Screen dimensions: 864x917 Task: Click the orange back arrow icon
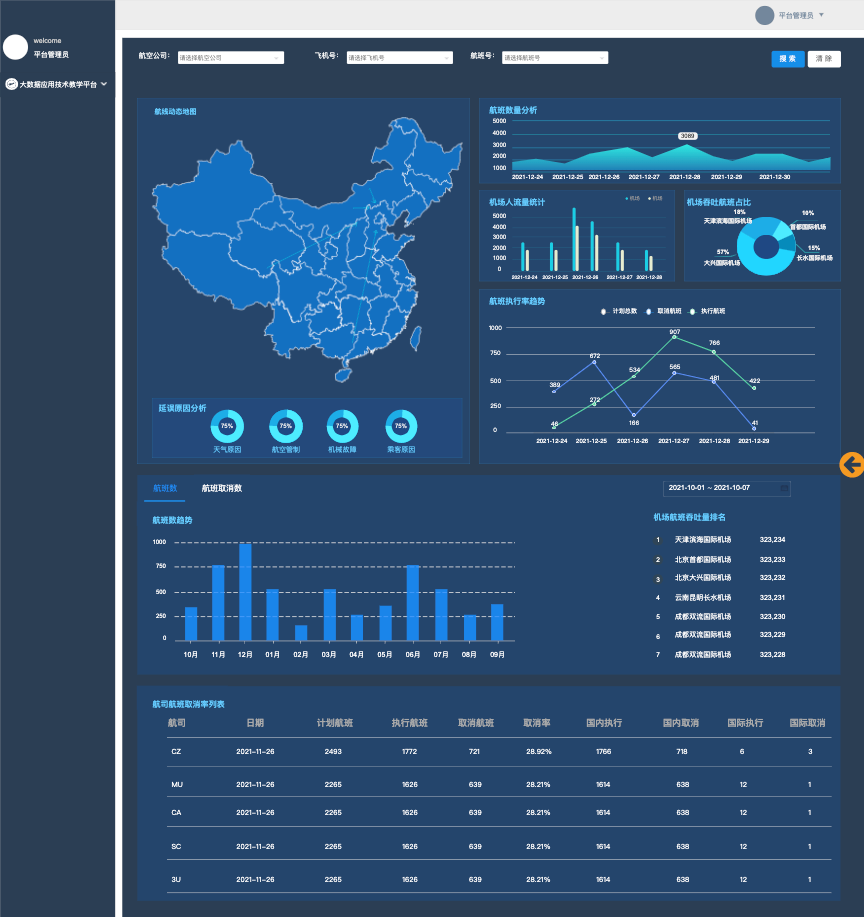tap(851, 464)
